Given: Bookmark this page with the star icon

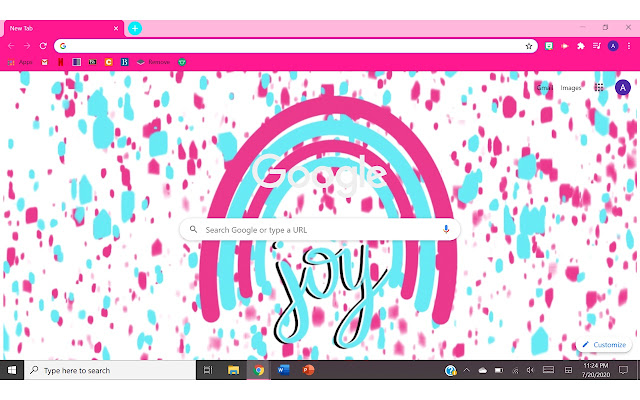Looking at the screenshot, I should [x=529, y=46].
